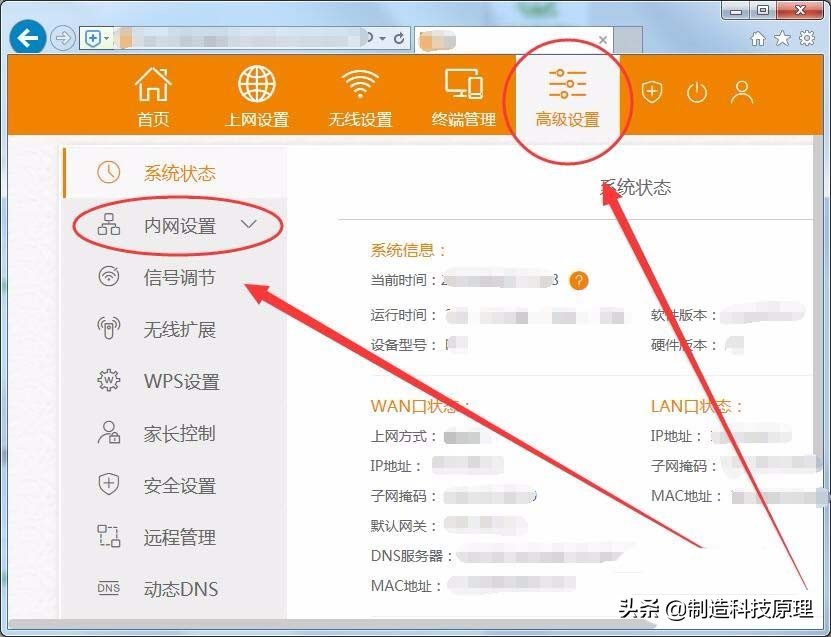Click the signal icon beside 信号调节
831x637 pixels.
[109, 276]
